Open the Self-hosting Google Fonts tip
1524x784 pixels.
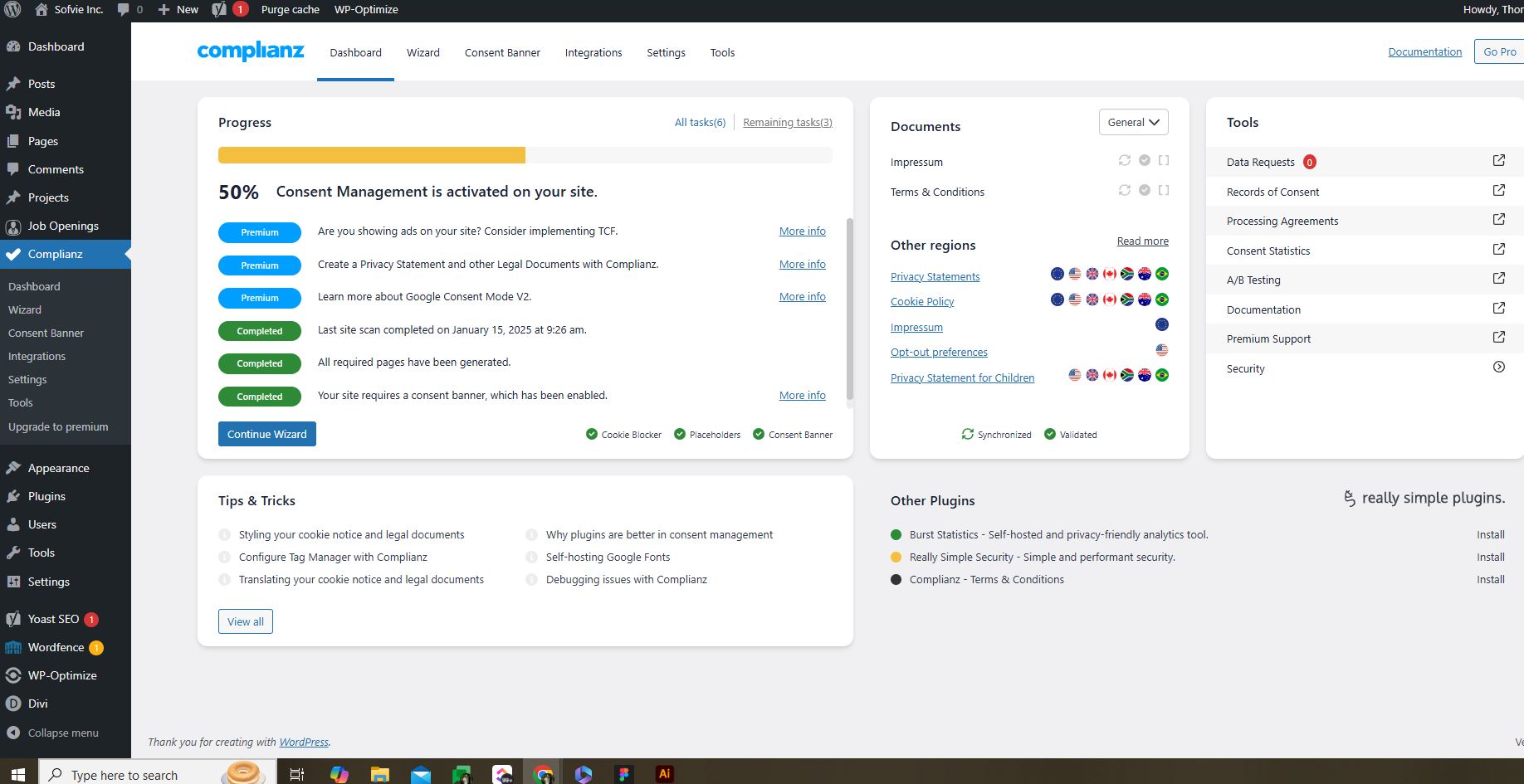click(608, 557)
